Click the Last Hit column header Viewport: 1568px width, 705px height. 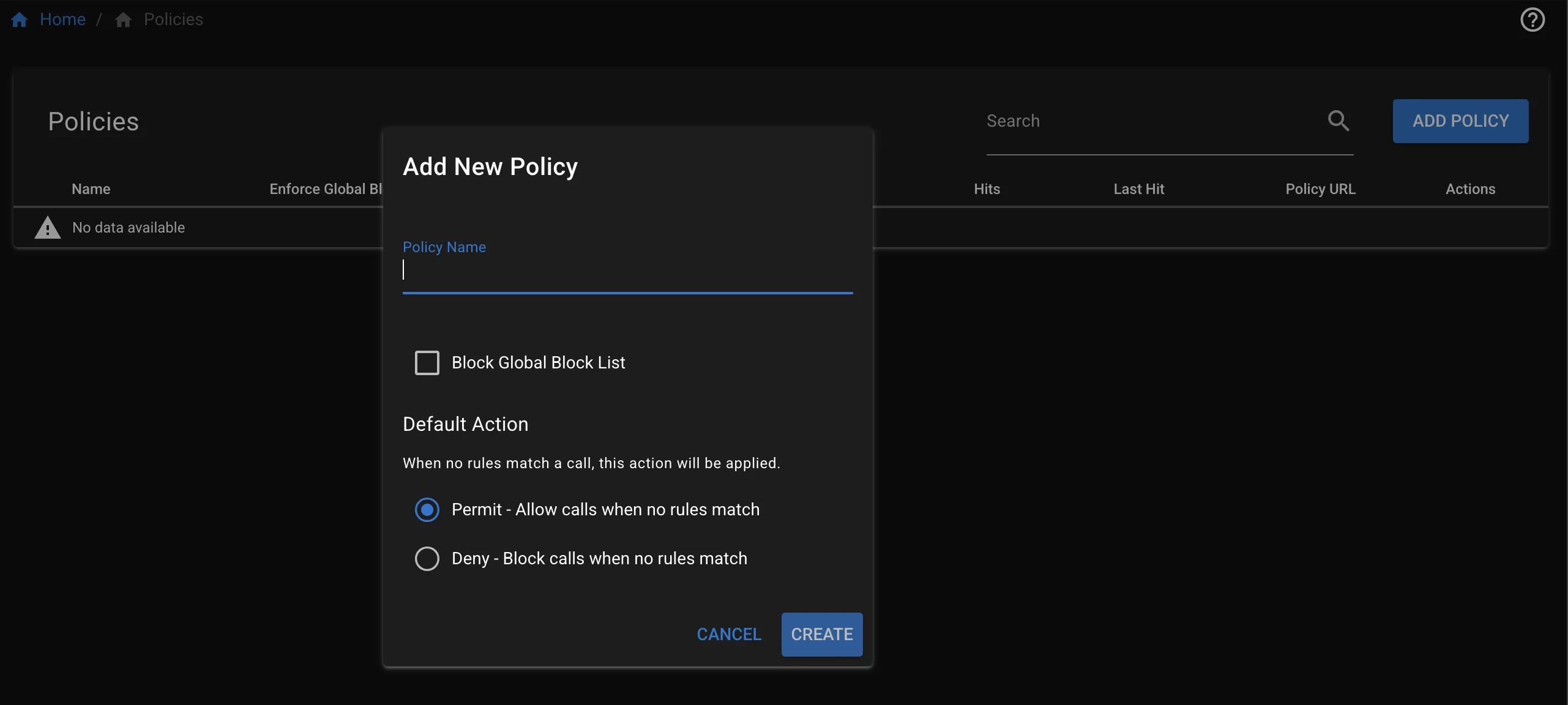point(1138,189)
